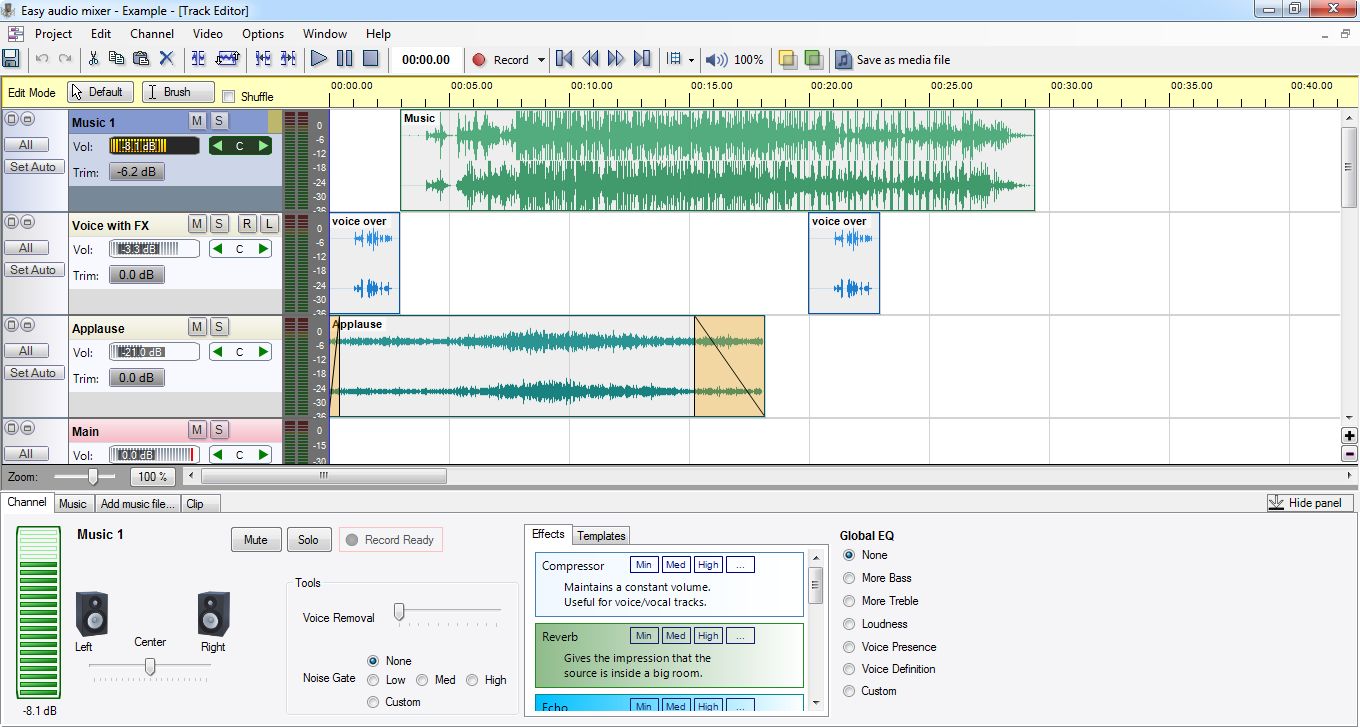The height and width of the screenshot is (728, 1360).
Task: Open the Channel menu
Action: tap(152, 33)
